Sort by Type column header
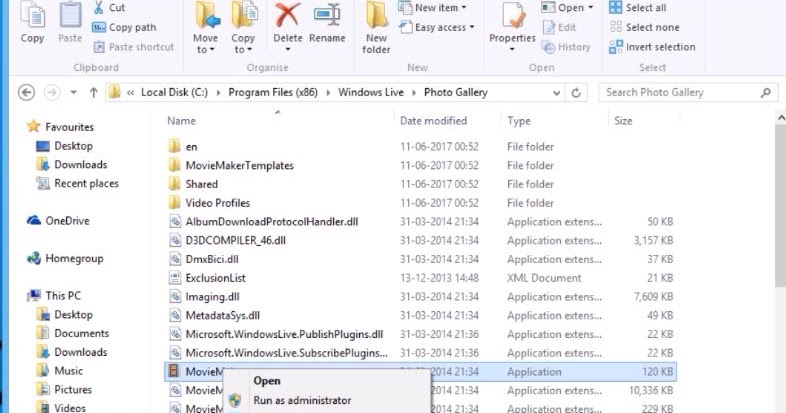786x413 pixels. [519, 121]
